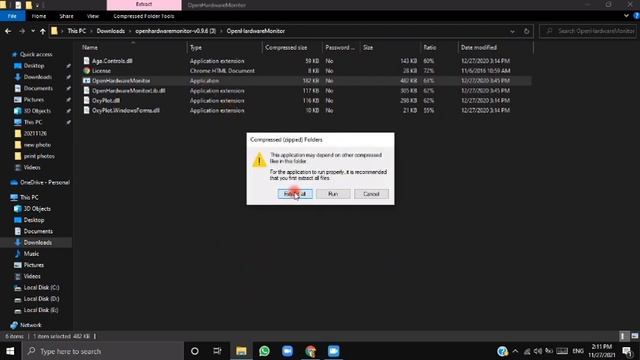Click the Extract all button in dialog
640x360 pixels.
tap(295, 194)
